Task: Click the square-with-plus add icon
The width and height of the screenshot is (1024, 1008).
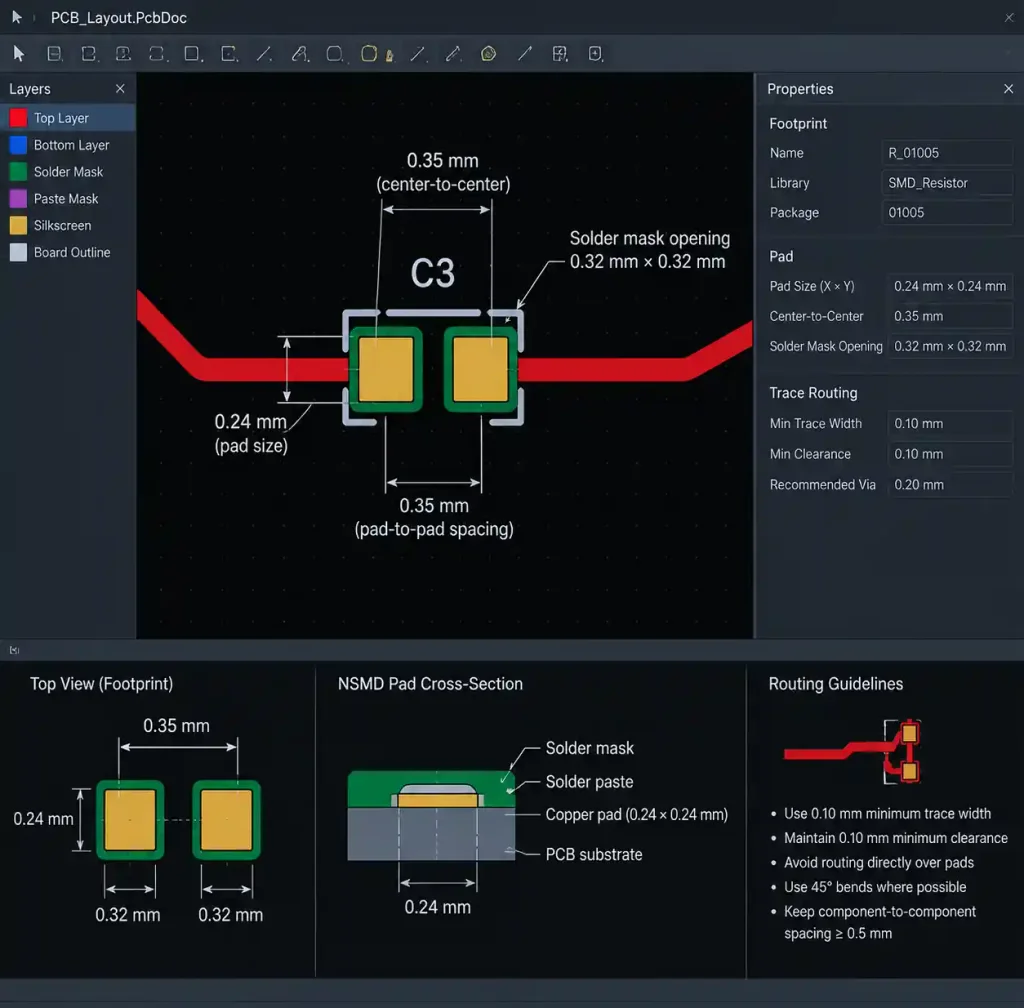Action: pyautogui.click(x=595, y=54)
